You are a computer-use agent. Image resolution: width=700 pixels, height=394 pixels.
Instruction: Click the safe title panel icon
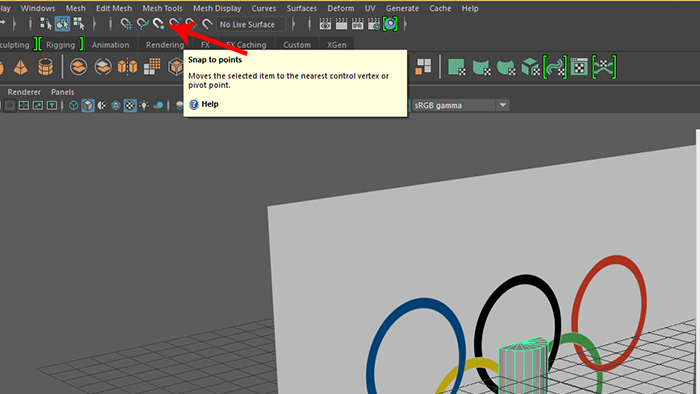click(52, 105)
